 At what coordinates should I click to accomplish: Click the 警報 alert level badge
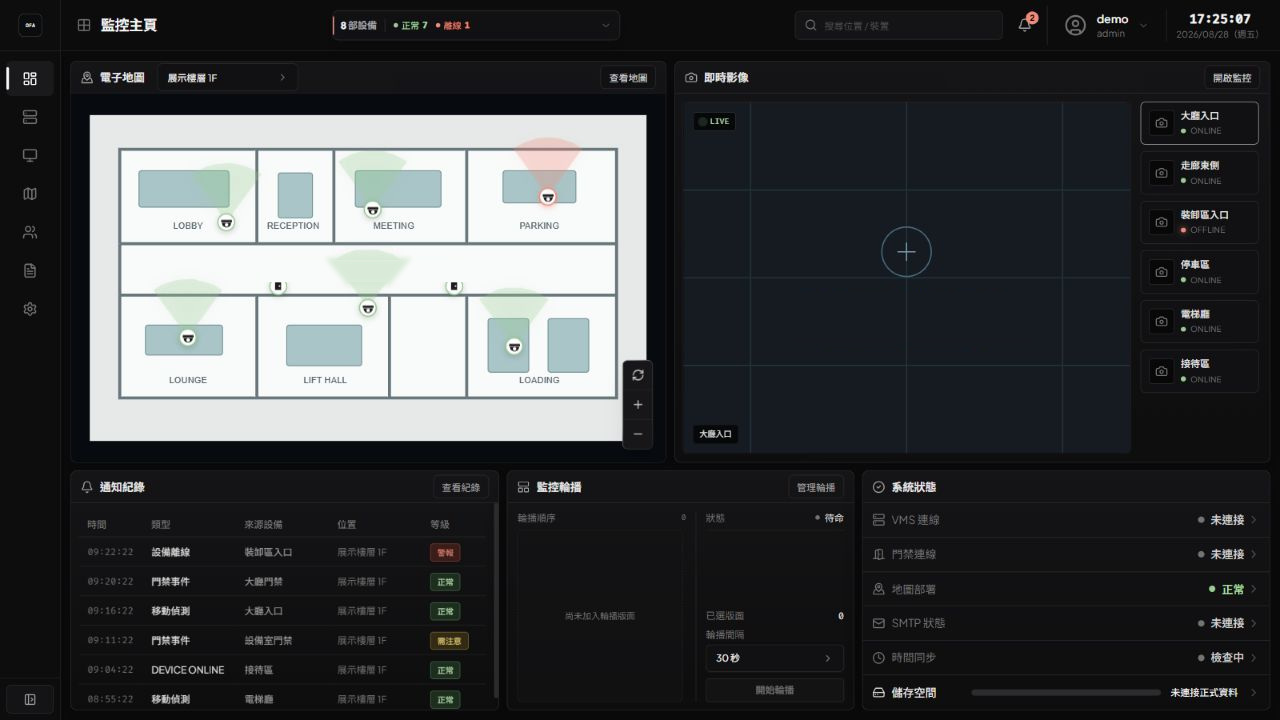pyautogui.click(x=445, y=552)
